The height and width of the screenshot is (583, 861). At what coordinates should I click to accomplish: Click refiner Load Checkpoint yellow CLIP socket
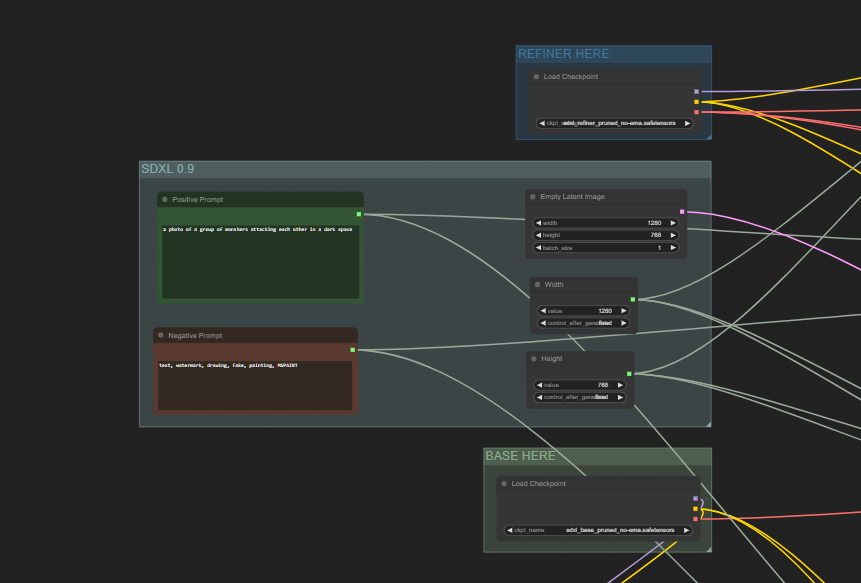point(696,102)
